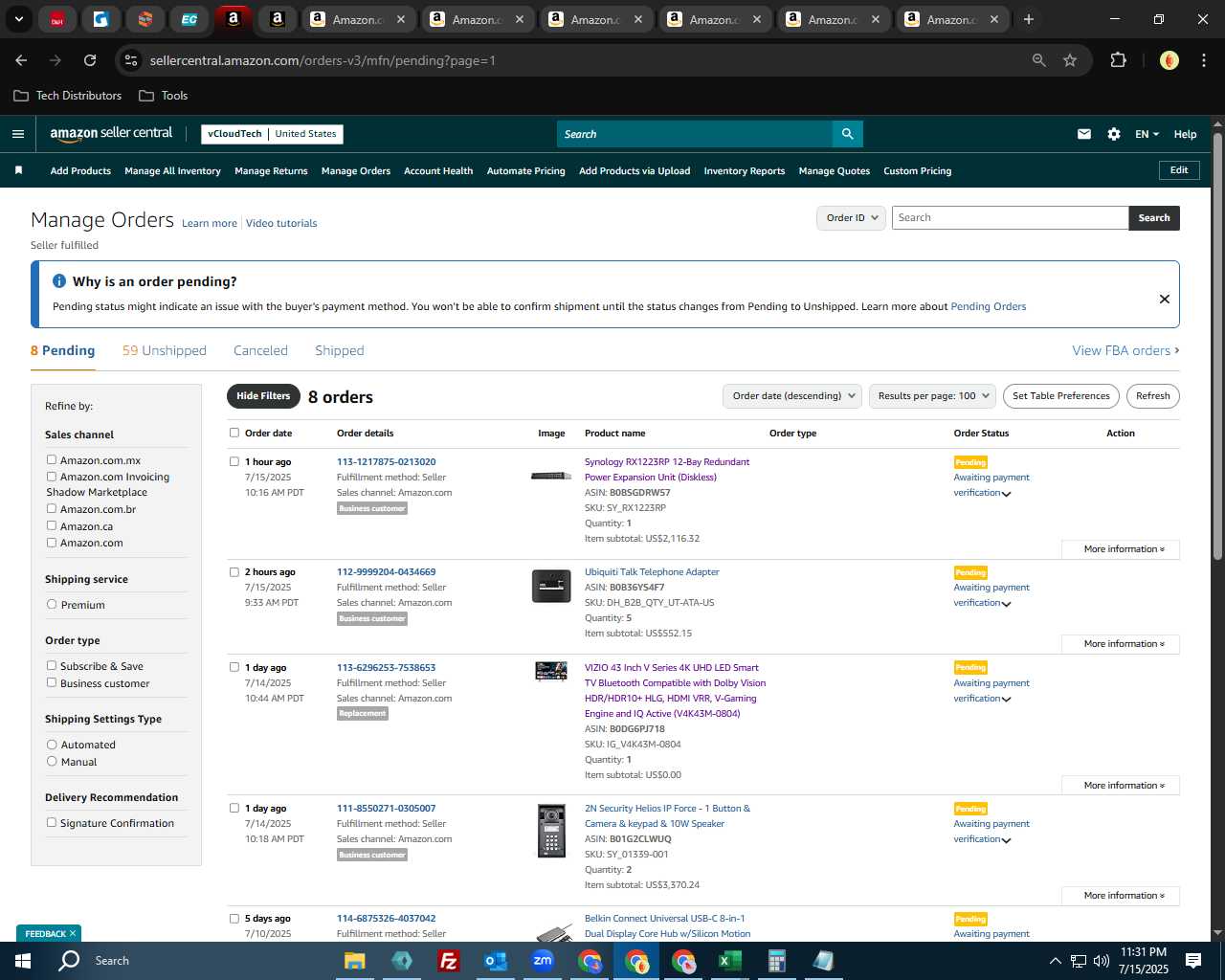The image size is (1225, 980).
Task: Open the EN language dropdown
Action: tap(1147, 134)
